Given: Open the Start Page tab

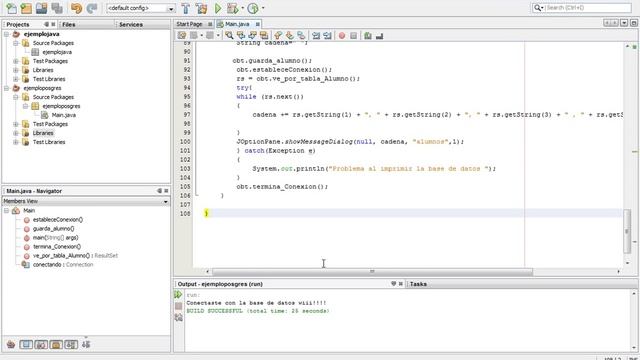Looking at the screenshot, I should click(189, 24).
